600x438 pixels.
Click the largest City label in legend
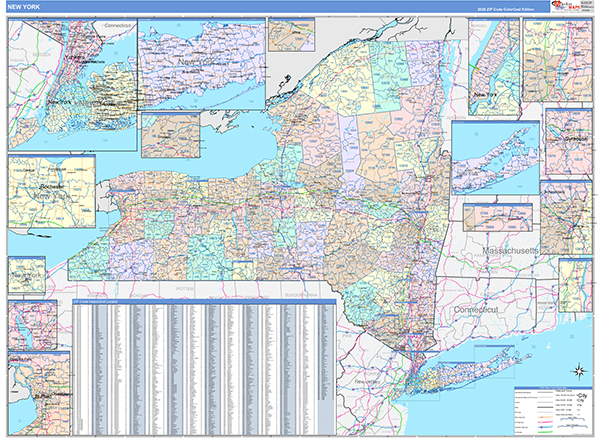[582, 395]
